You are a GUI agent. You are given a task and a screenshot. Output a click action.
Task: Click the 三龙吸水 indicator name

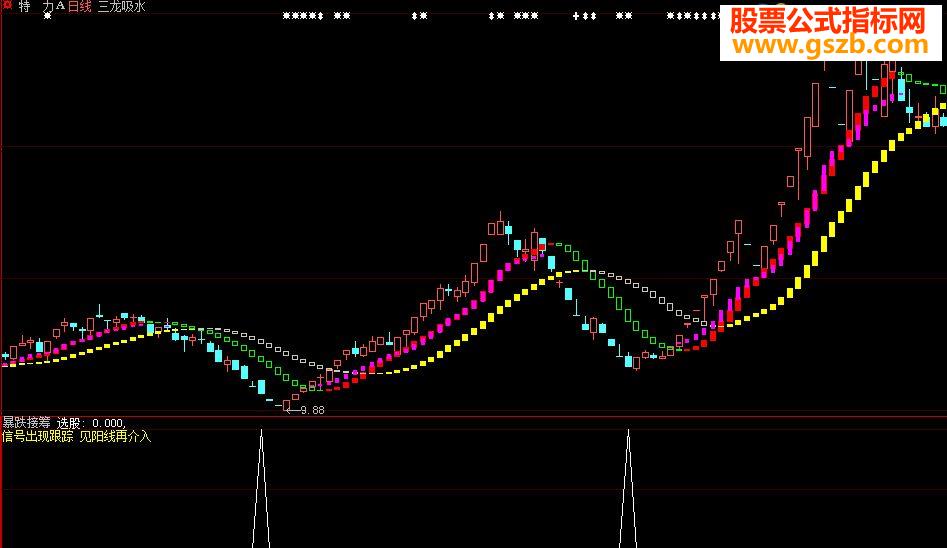click(x=121, y=7)
